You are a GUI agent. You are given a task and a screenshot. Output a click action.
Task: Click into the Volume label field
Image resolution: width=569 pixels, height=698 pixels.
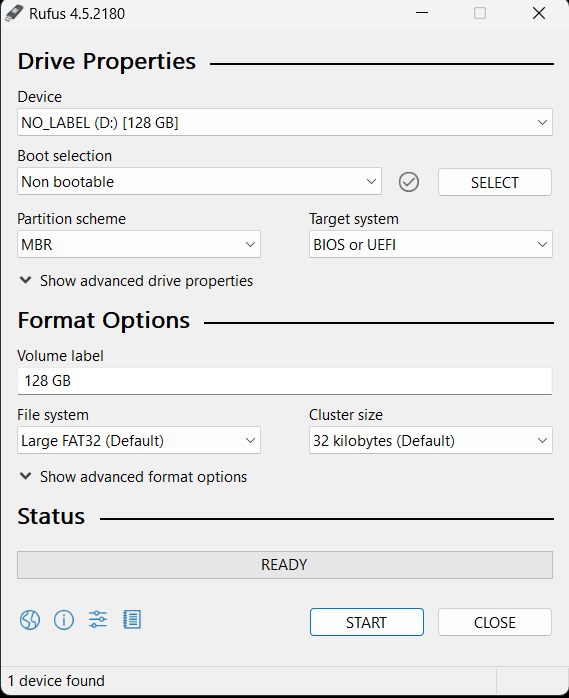(285, 381)
